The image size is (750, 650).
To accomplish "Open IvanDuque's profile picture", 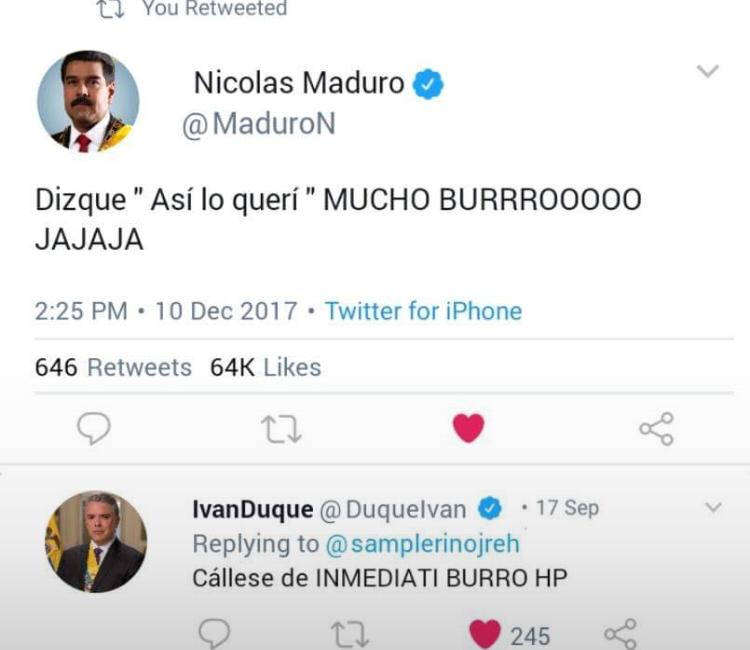I will coord(96,542).
